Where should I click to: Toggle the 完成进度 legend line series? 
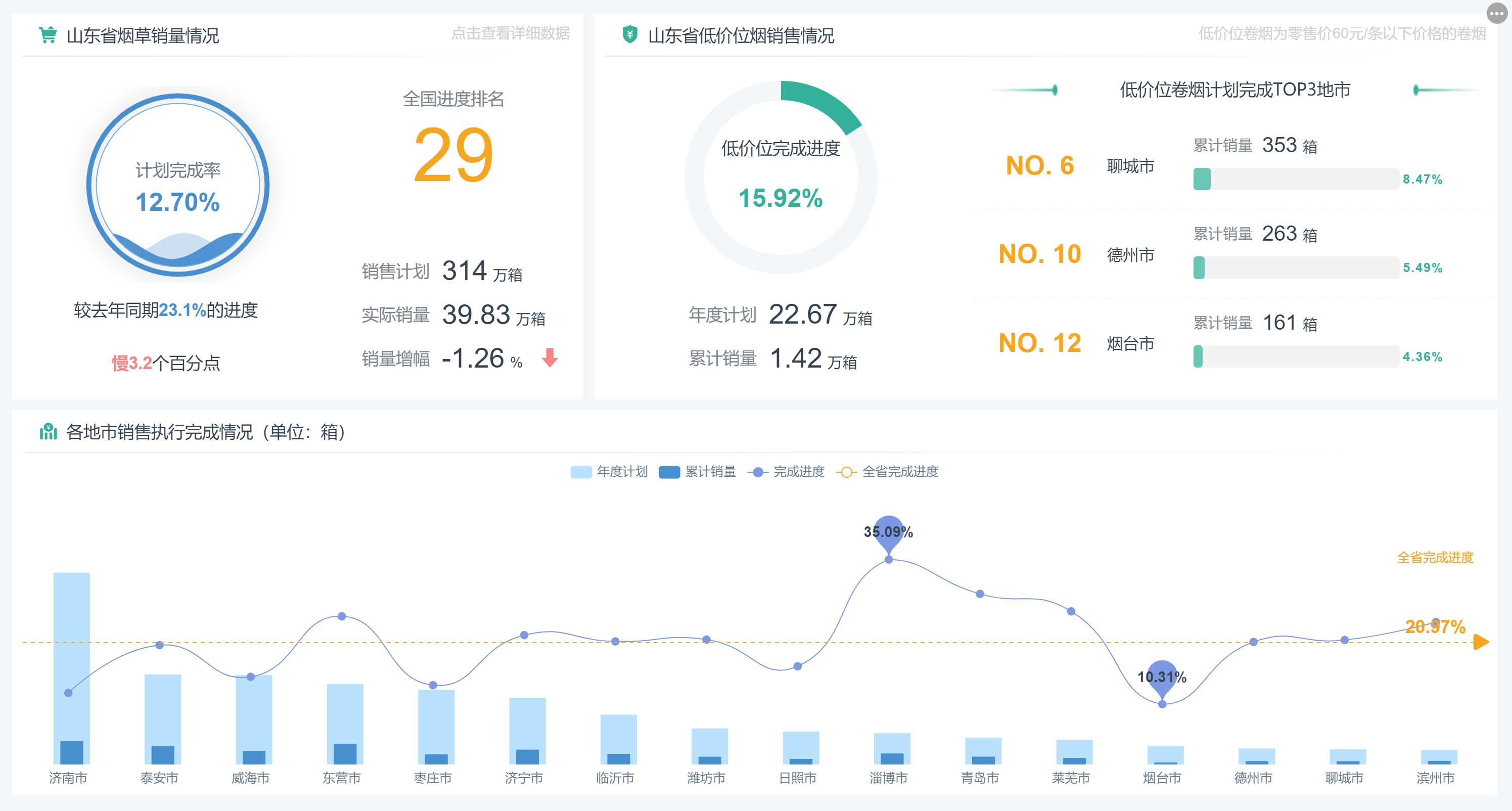coord(786,472)
